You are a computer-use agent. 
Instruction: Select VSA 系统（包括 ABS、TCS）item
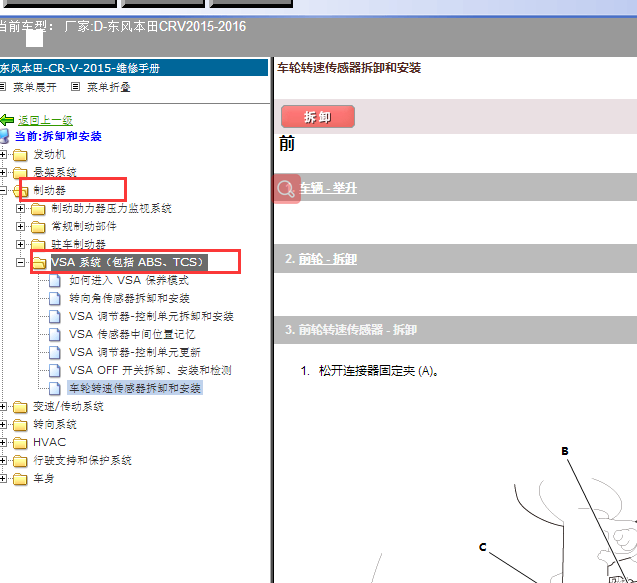[x=129, y=262]
